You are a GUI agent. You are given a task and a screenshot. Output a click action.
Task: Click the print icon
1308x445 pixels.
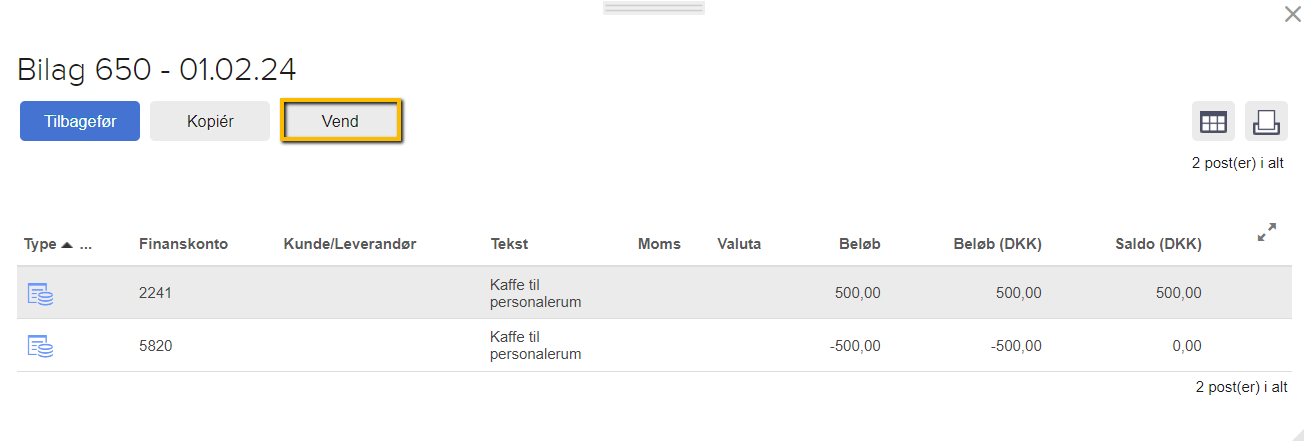(x=1266, y=122)
